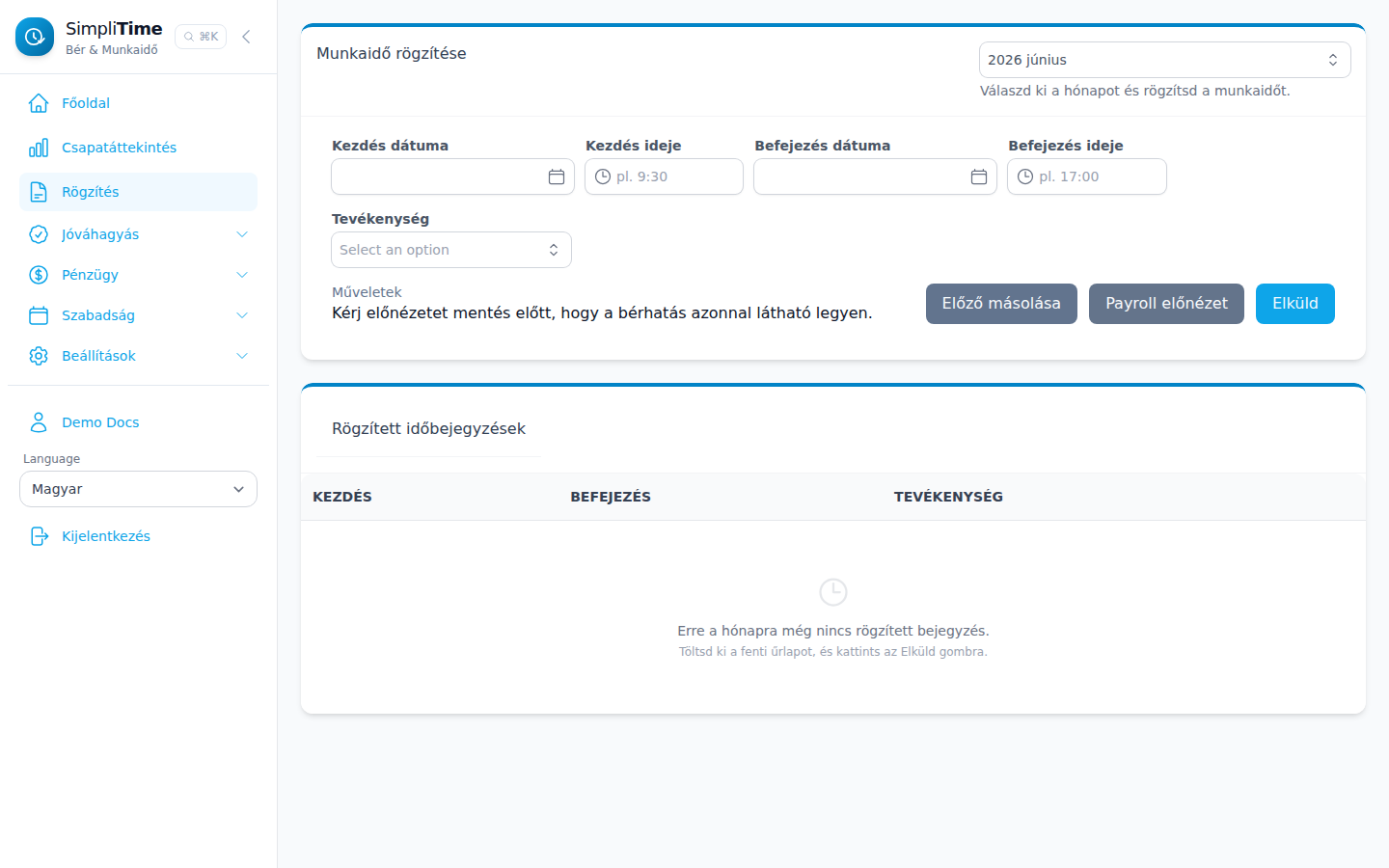Click clock icon in Kezdés ideje
The height and width of the screenshot is (868, 1389).
pos(603,176)
